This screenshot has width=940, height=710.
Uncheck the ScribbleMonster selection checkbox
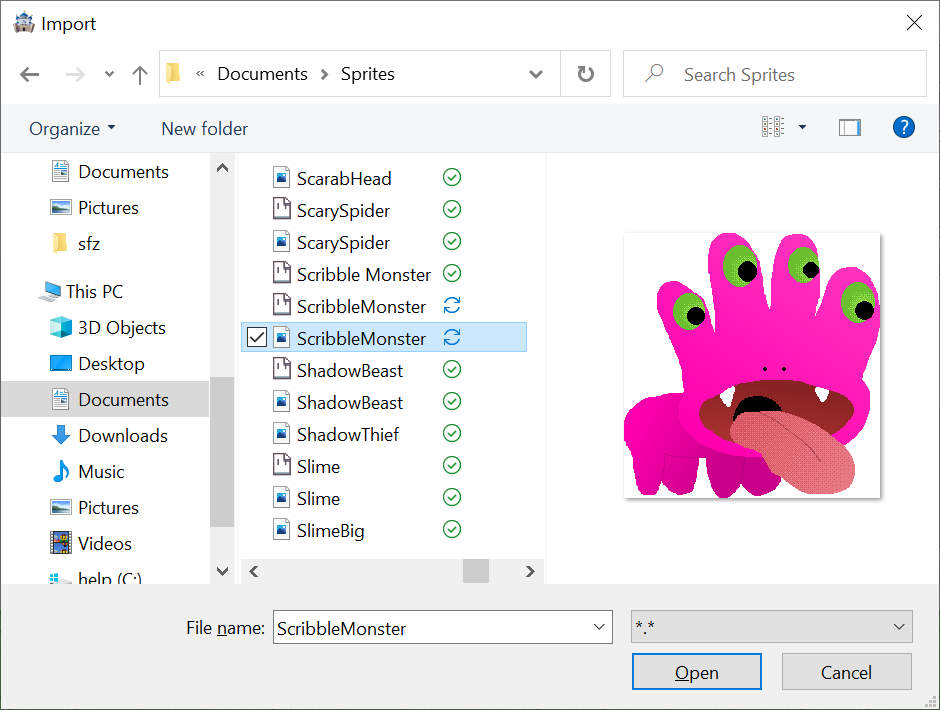[x=257, y=337]
